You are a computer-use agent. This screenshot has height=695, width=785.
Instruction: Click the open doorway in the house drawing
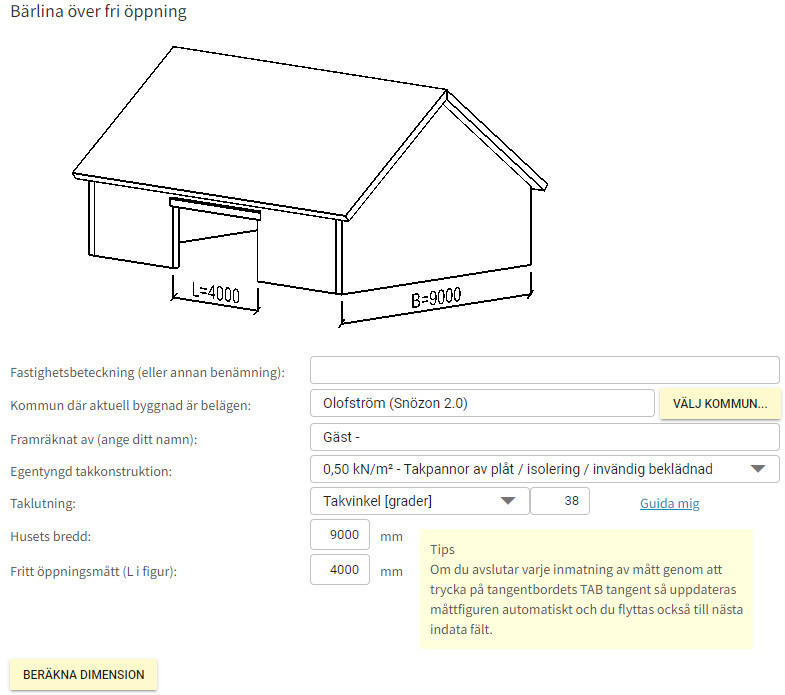click(217, 245)
